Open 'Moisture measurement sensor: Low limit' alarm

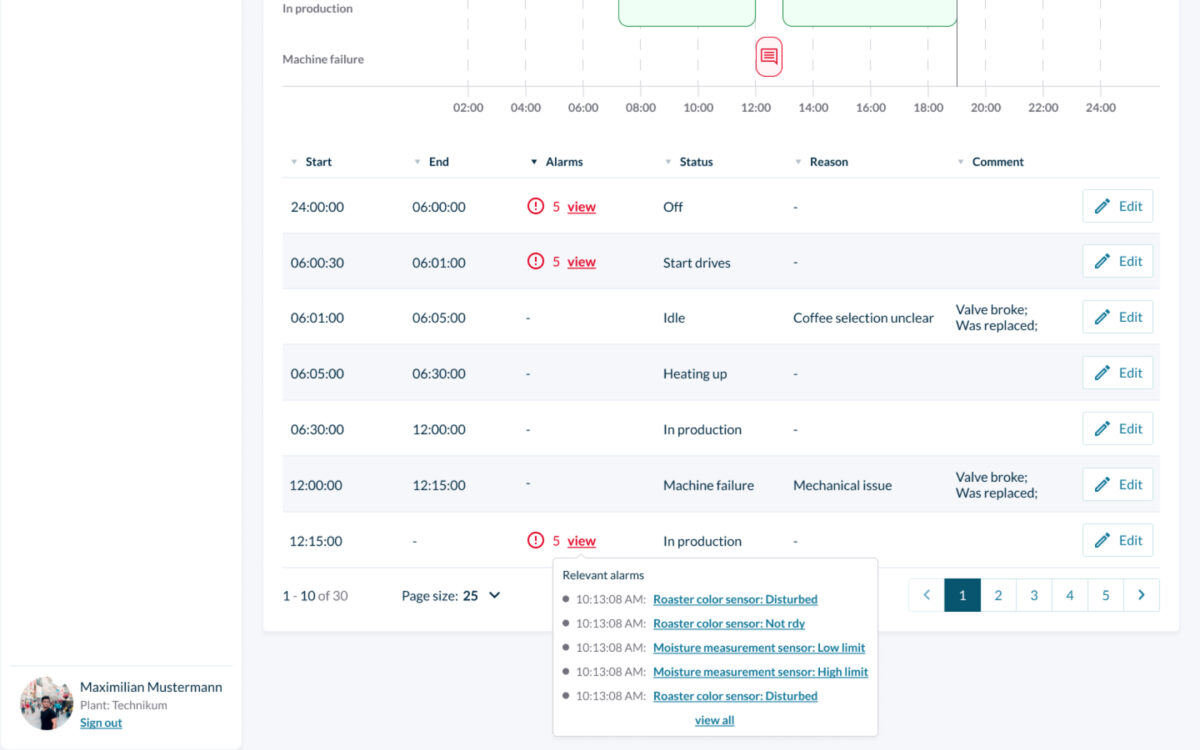759,648
